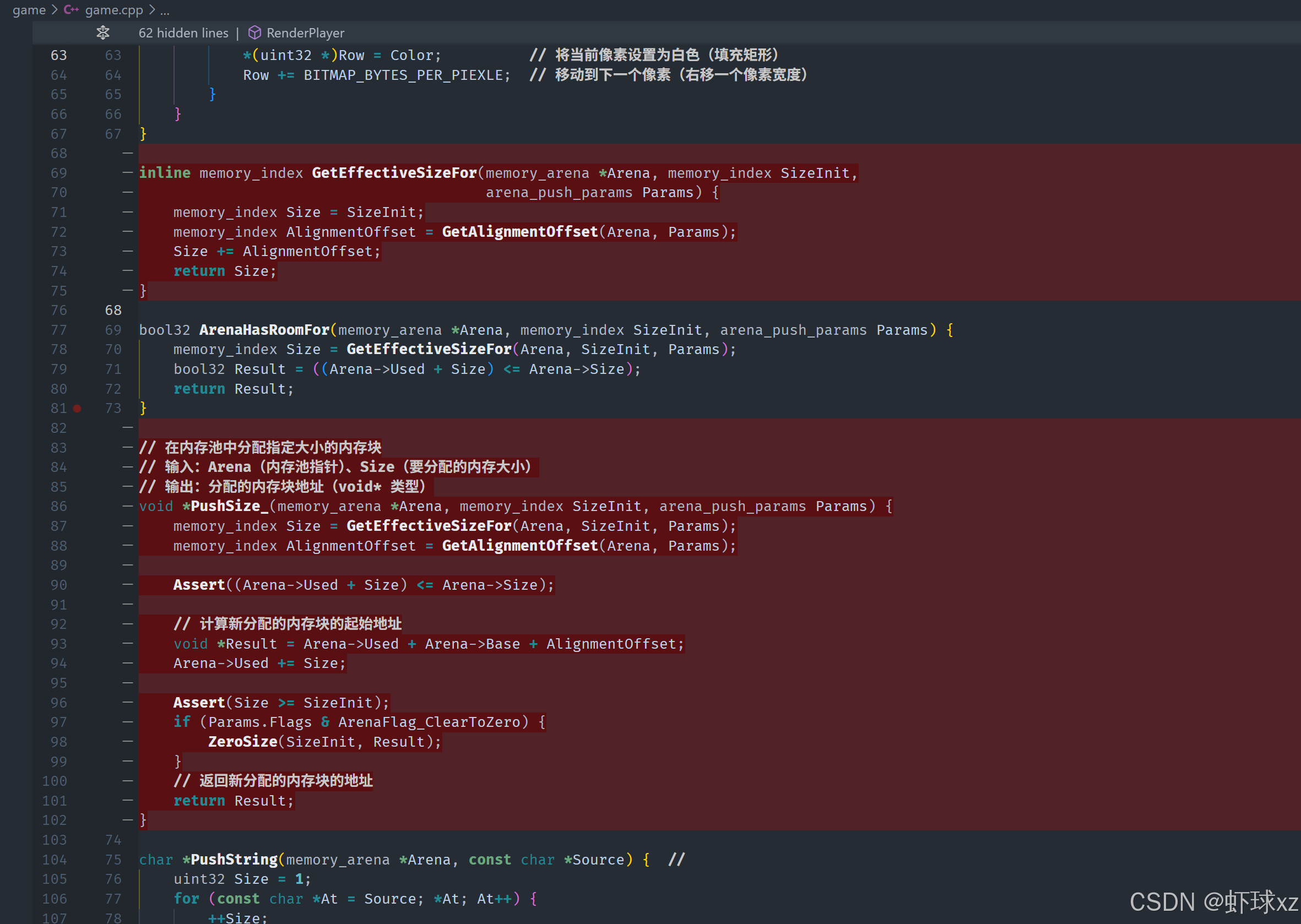Click the RenderPlayer symbol cube icon

tap(254, 33)
